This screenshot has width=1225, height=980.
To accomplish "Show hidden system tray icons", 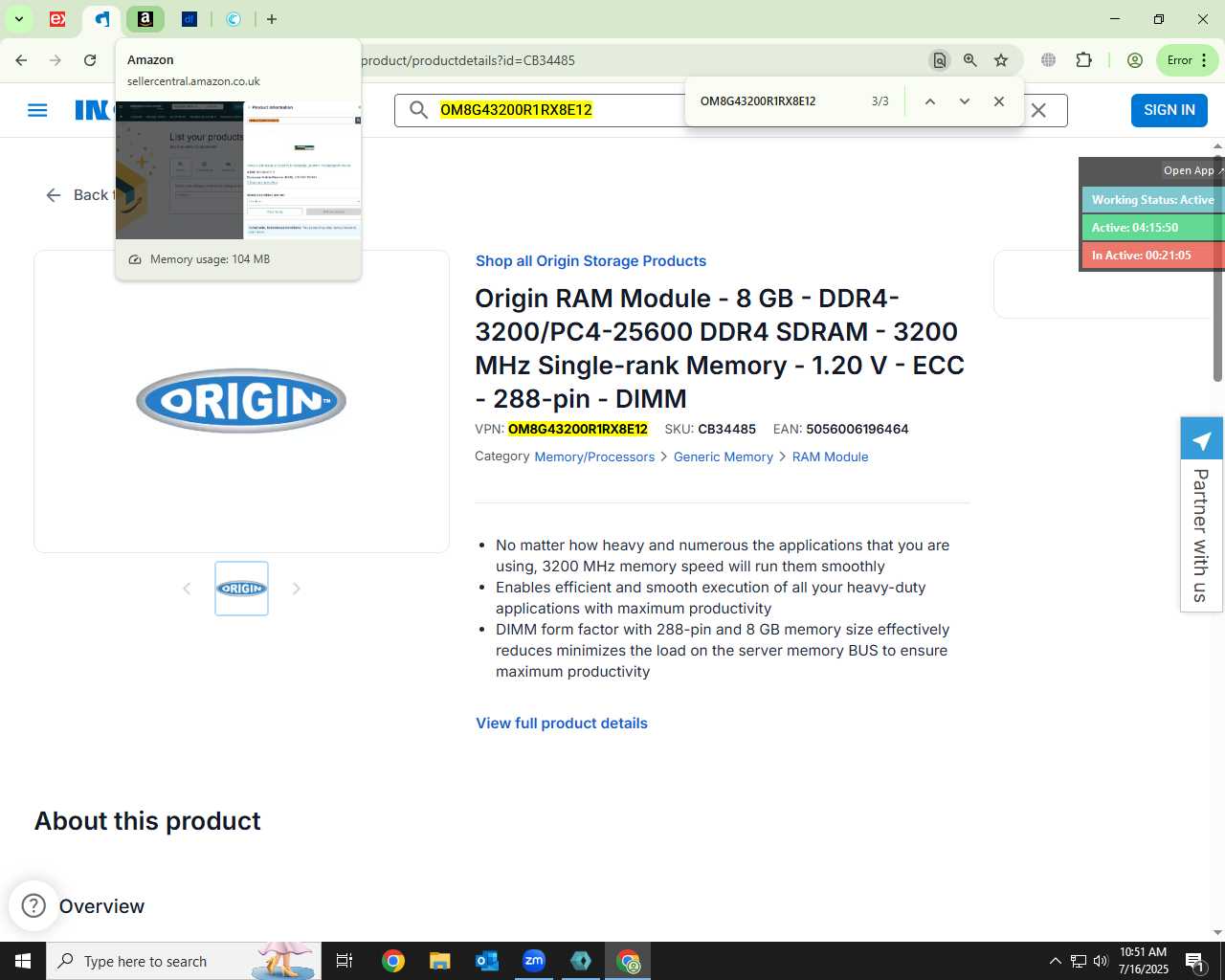I will [x=1056, y=961].
